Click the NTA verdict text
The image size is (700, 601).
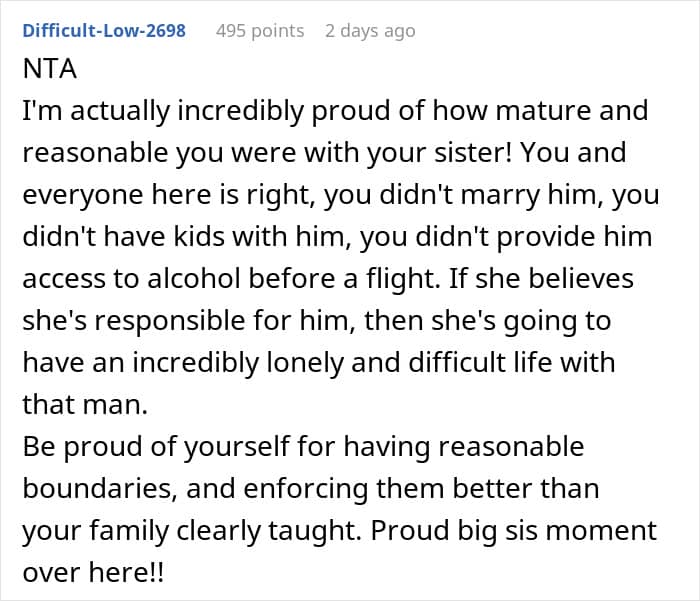point(50,69)
